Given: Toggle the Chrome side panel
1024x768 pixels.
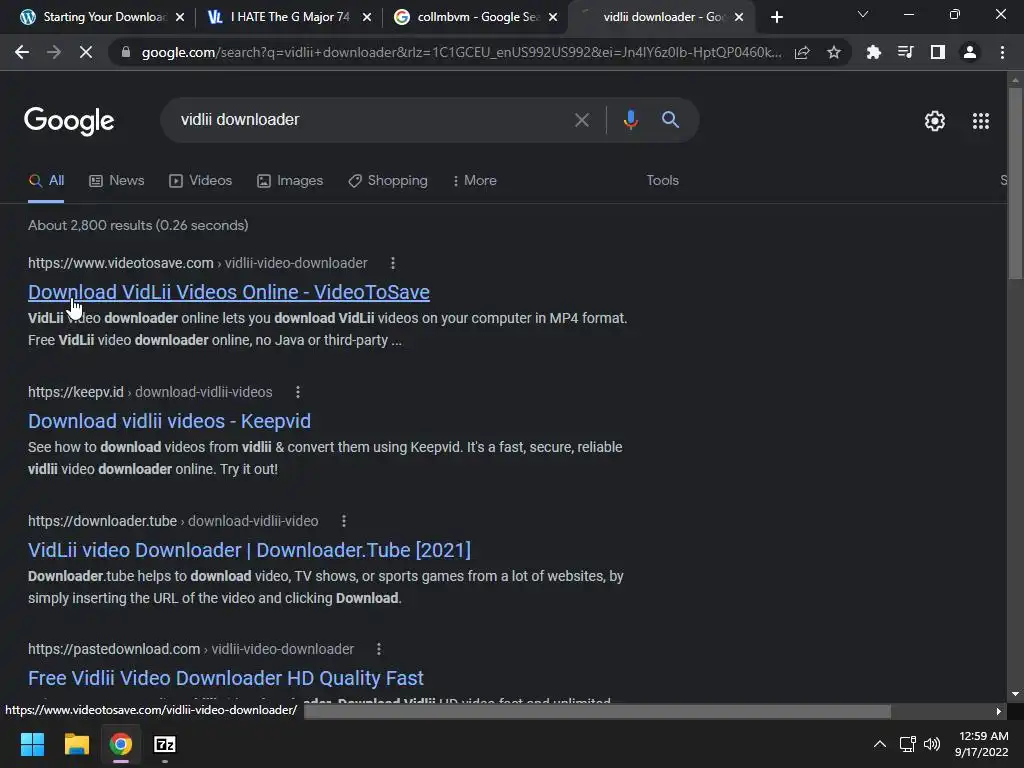Looking at the screenshot, I should 938,52.
